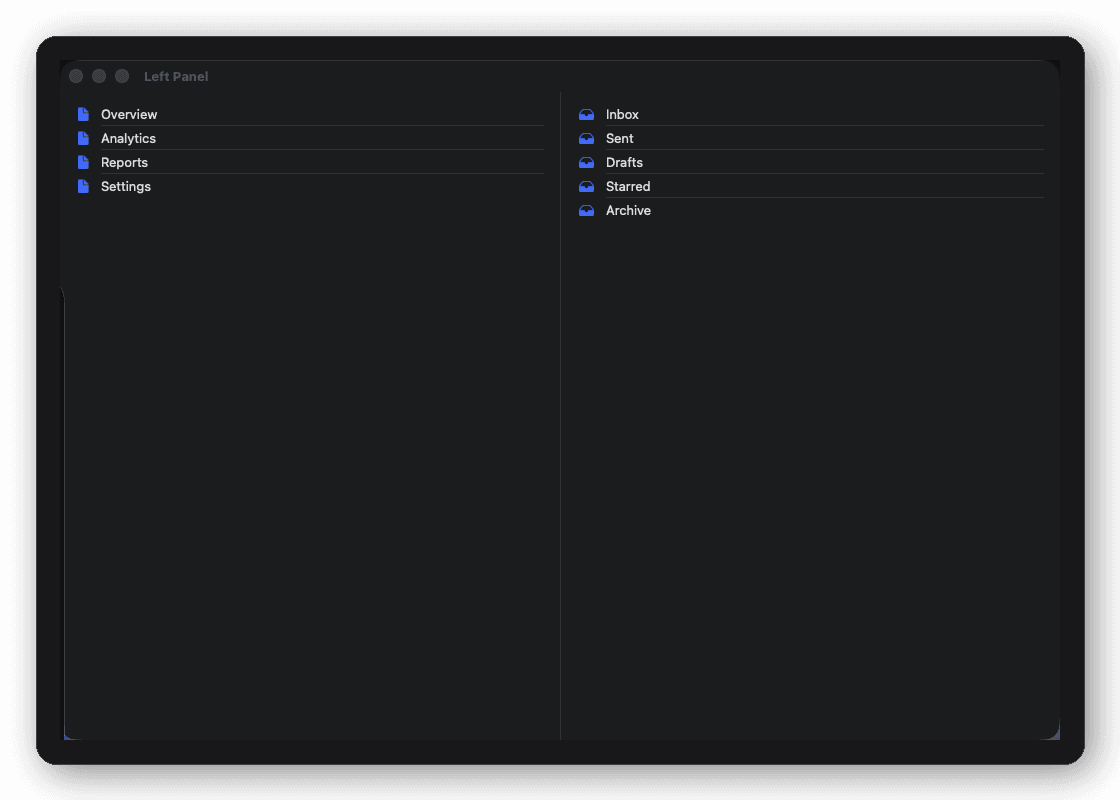Open the Archive row
1120x800 pixels.
click(x=811, y=211)
